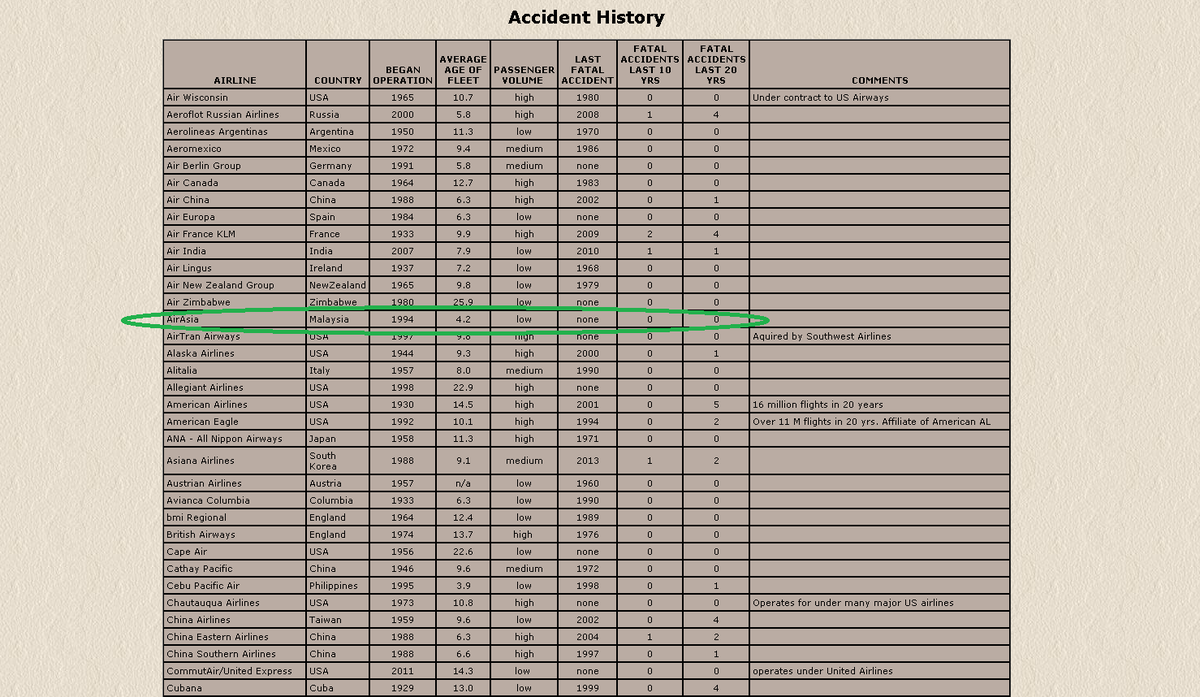Select fleet age 25.9 for Air Zimbabwe
1200x697 pixels.
click(463, 301)
